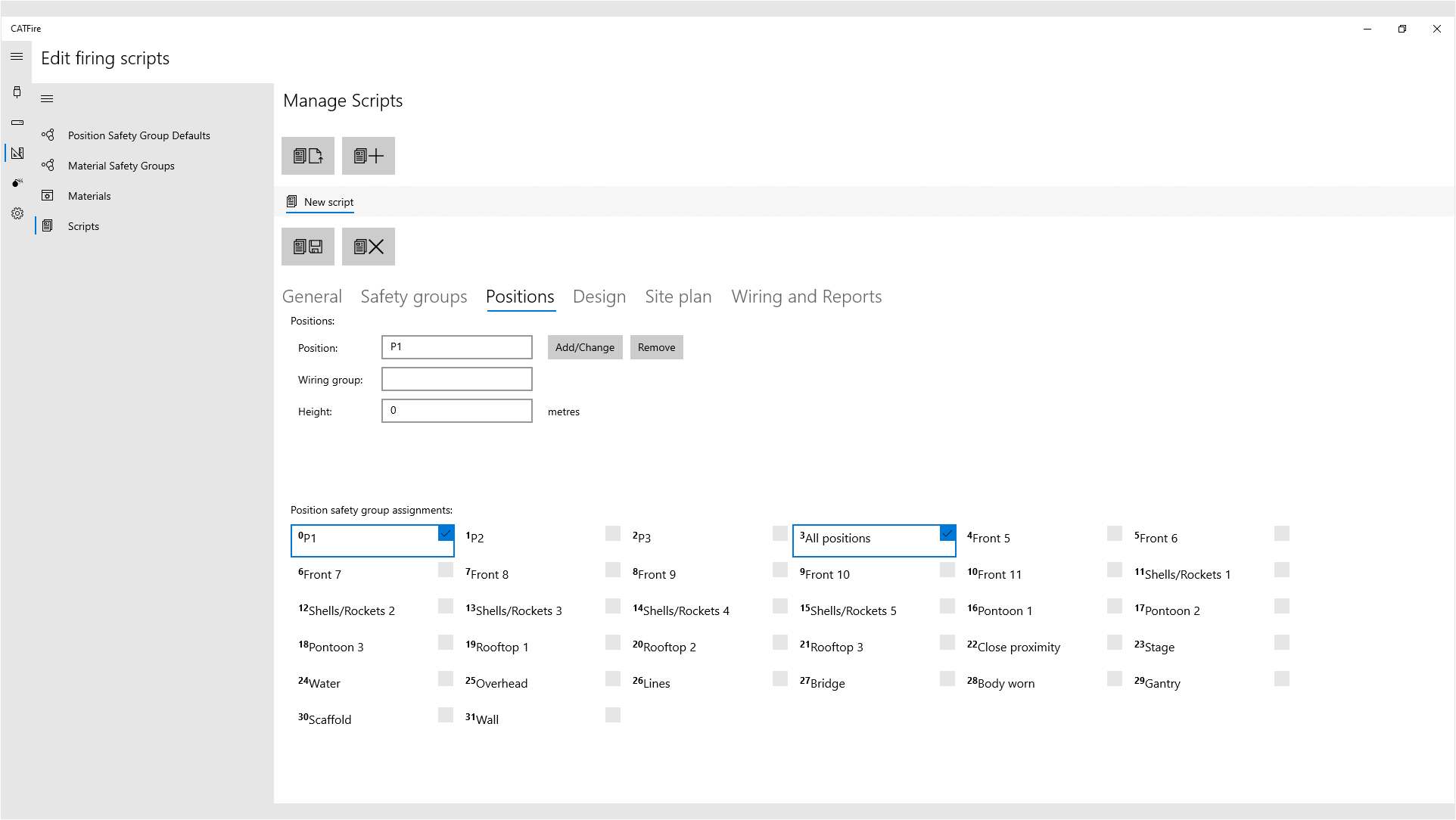Click the Wiring group input field

456,379
